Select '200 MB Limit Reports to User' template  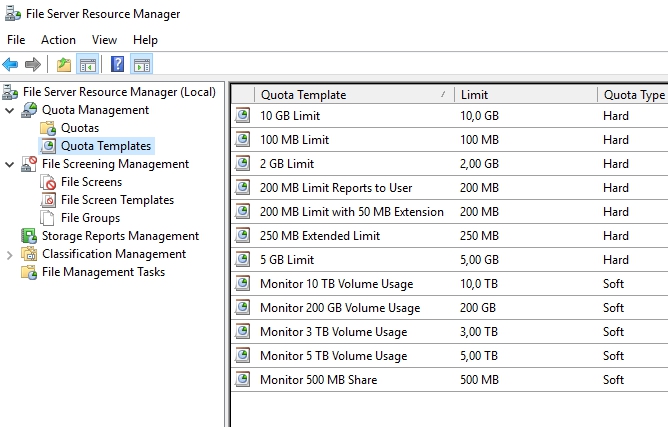pyautogui.click(x=336, y=188)
